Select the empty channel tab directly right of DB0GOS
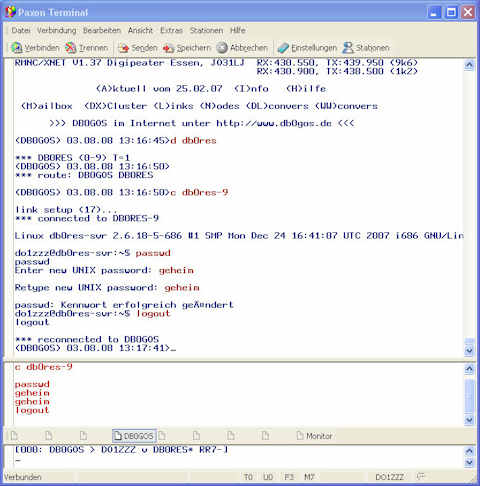The height and width of the screenshot is (486, 480). click(x=162, y=436)
